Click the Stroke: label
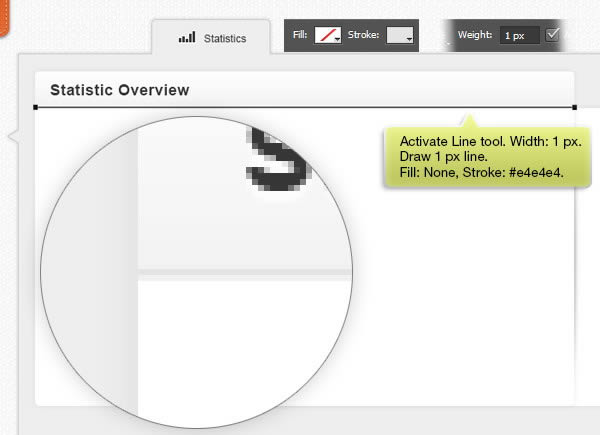 click(x=363, y=35)
